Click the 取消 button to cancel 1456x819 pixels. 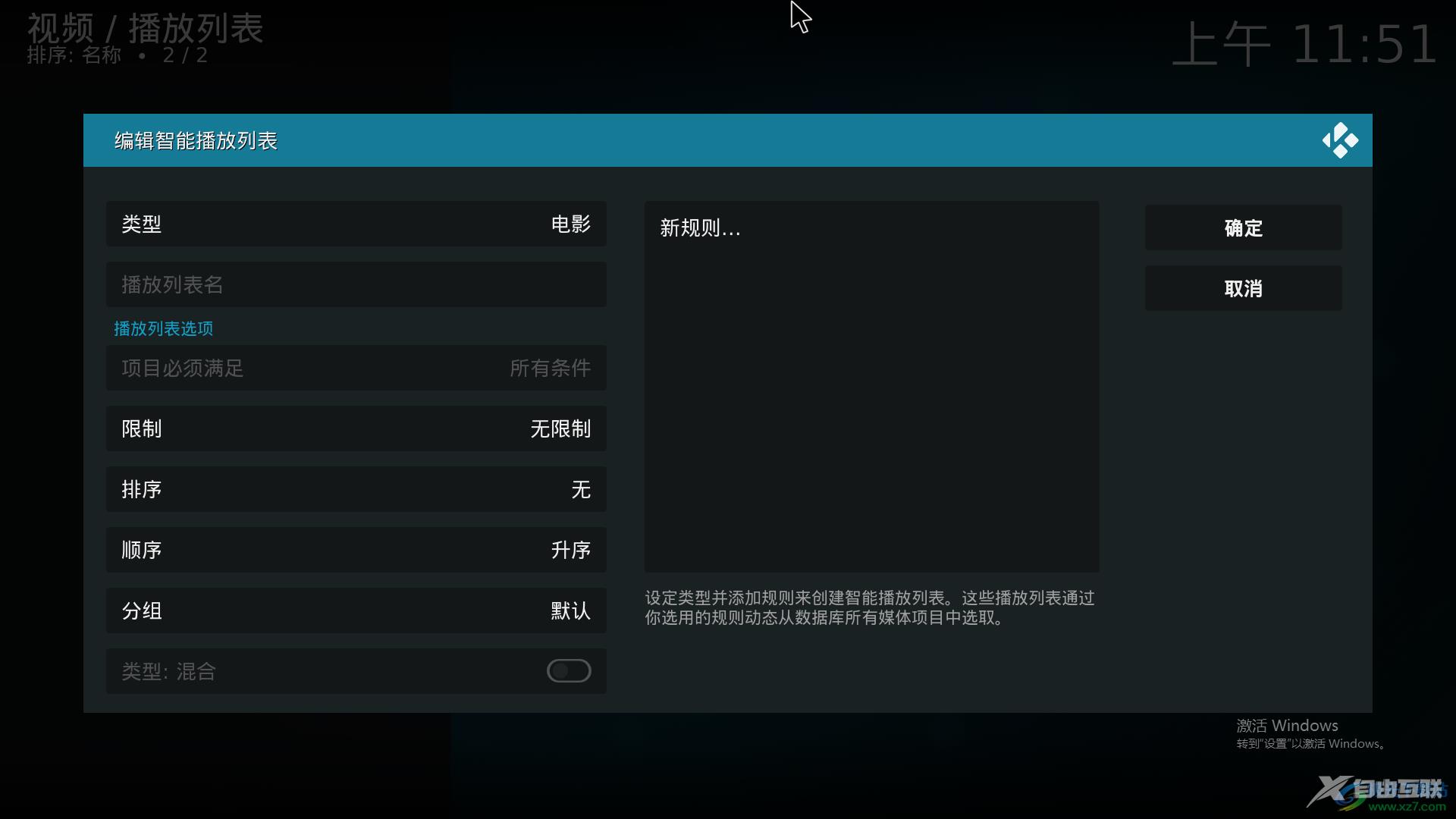[1244, 288]
